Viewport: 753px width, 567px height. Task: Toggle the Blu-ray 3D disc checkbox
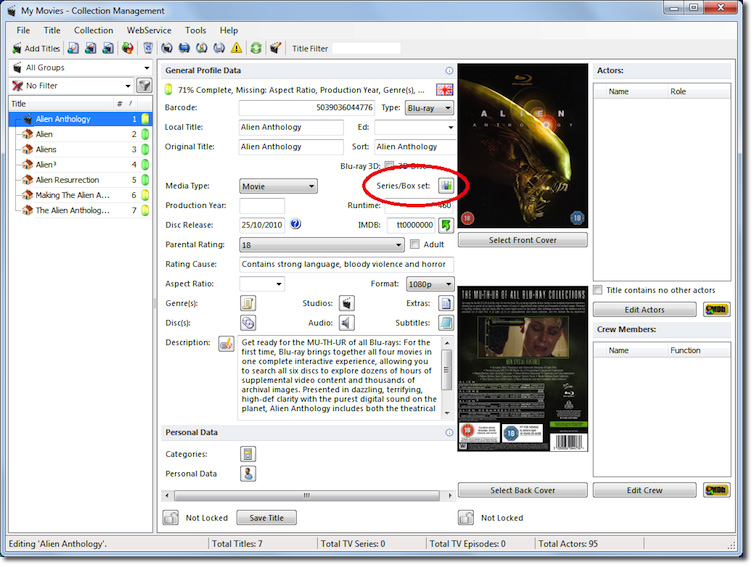click(x=389, y=166)
